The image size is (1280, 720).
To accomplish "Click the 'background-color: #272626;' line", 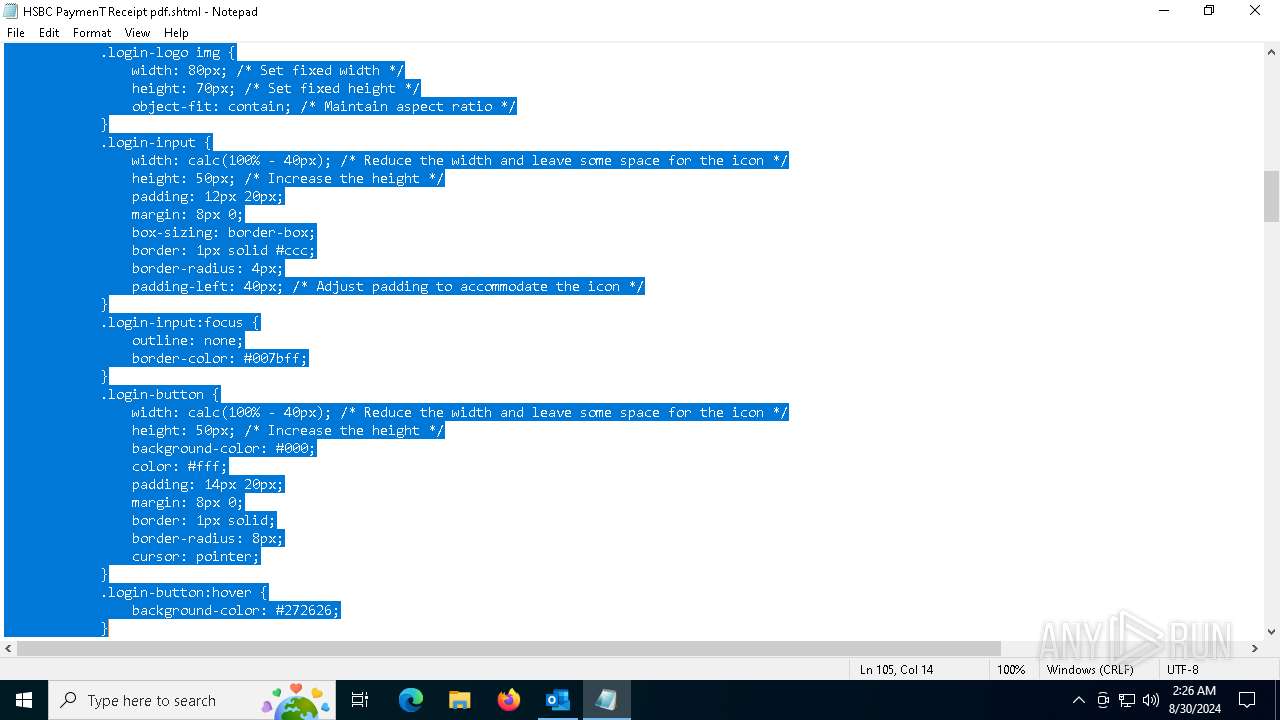I will pyautogui.click(x=236, y=610).
